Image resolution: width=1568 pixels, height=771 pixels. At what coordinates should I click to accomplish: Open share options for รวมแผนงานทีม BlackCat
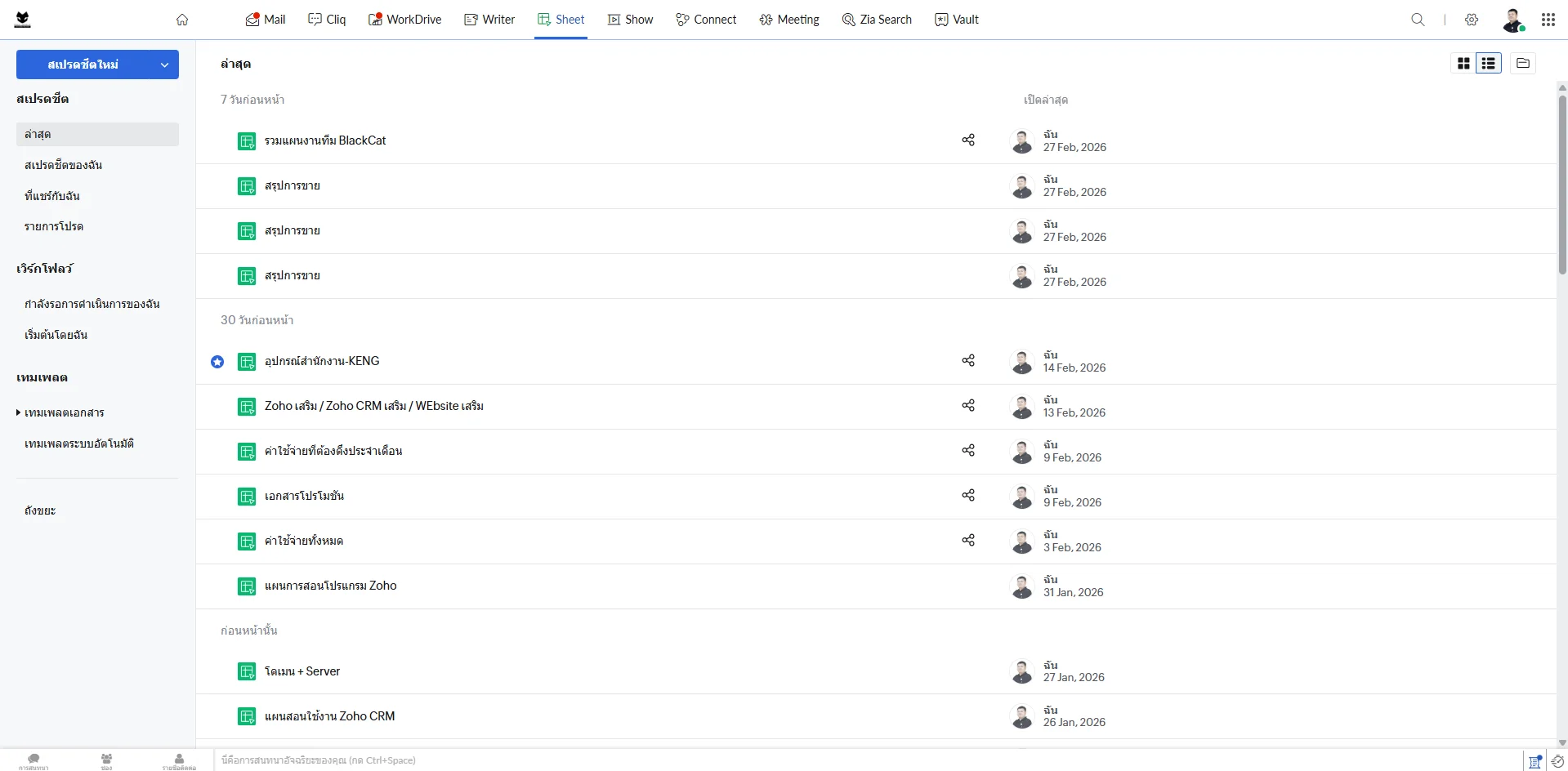click(x=968, y=140)
